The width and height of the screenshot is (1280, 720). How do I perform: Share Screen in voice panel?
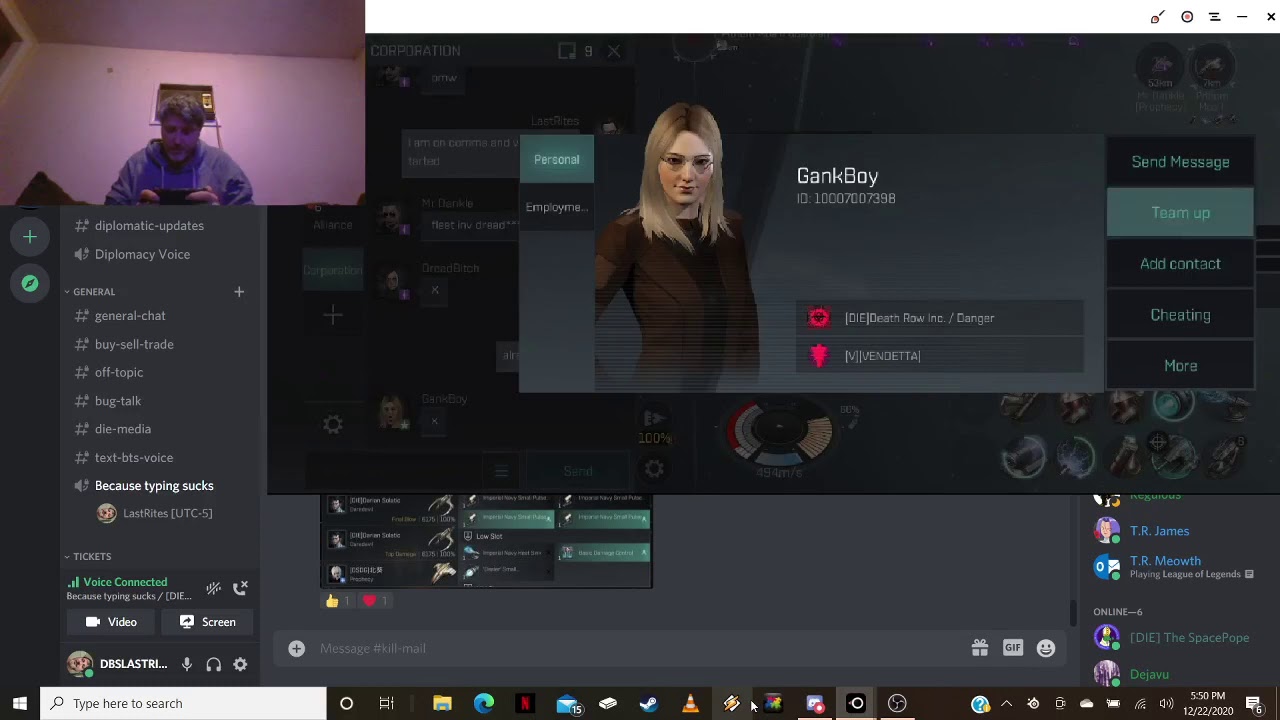pyautogui.click(x=208, y=622)
